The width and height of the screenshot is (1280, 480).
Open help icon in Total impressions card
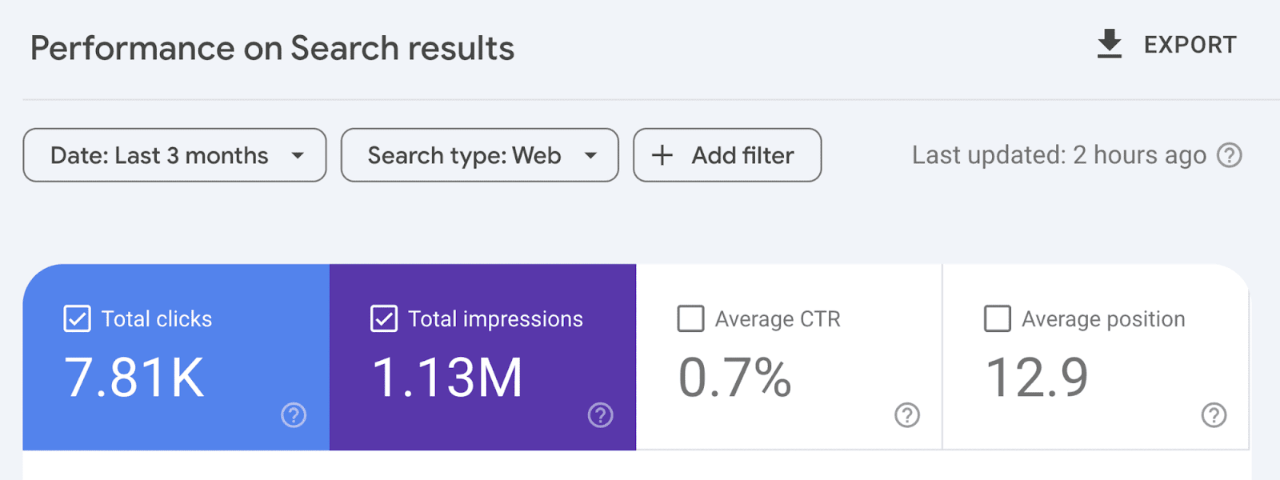pos(600,415)
